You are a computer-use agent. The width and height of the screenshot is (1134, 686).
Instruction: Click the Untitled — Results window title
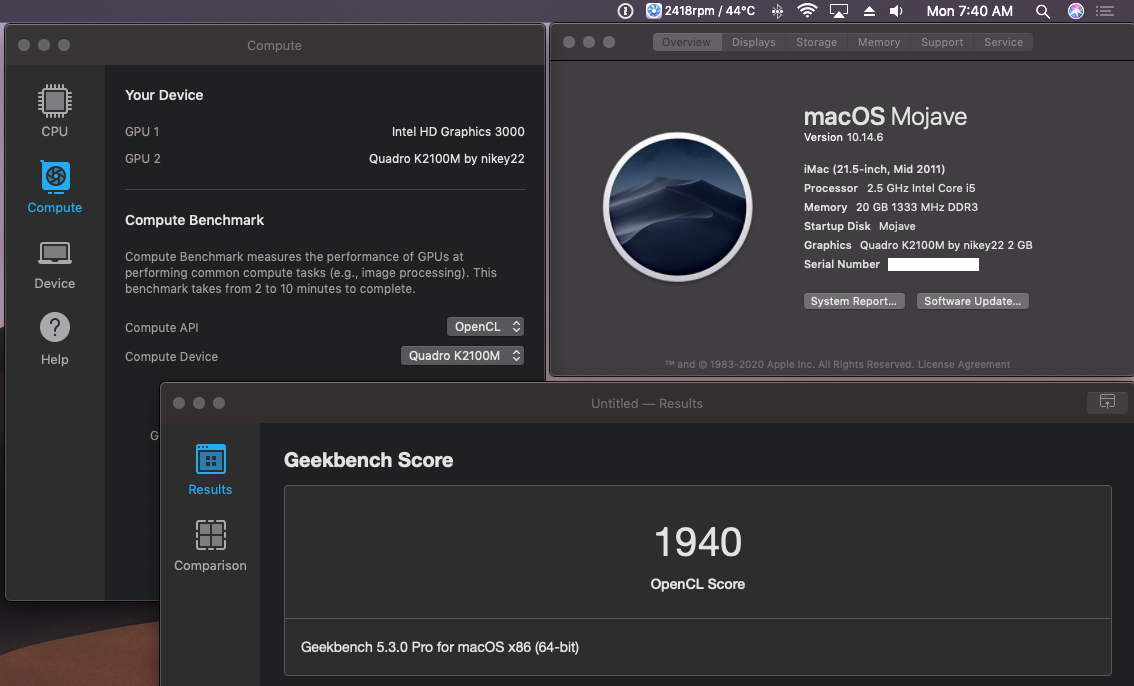(x=647, y=403)
